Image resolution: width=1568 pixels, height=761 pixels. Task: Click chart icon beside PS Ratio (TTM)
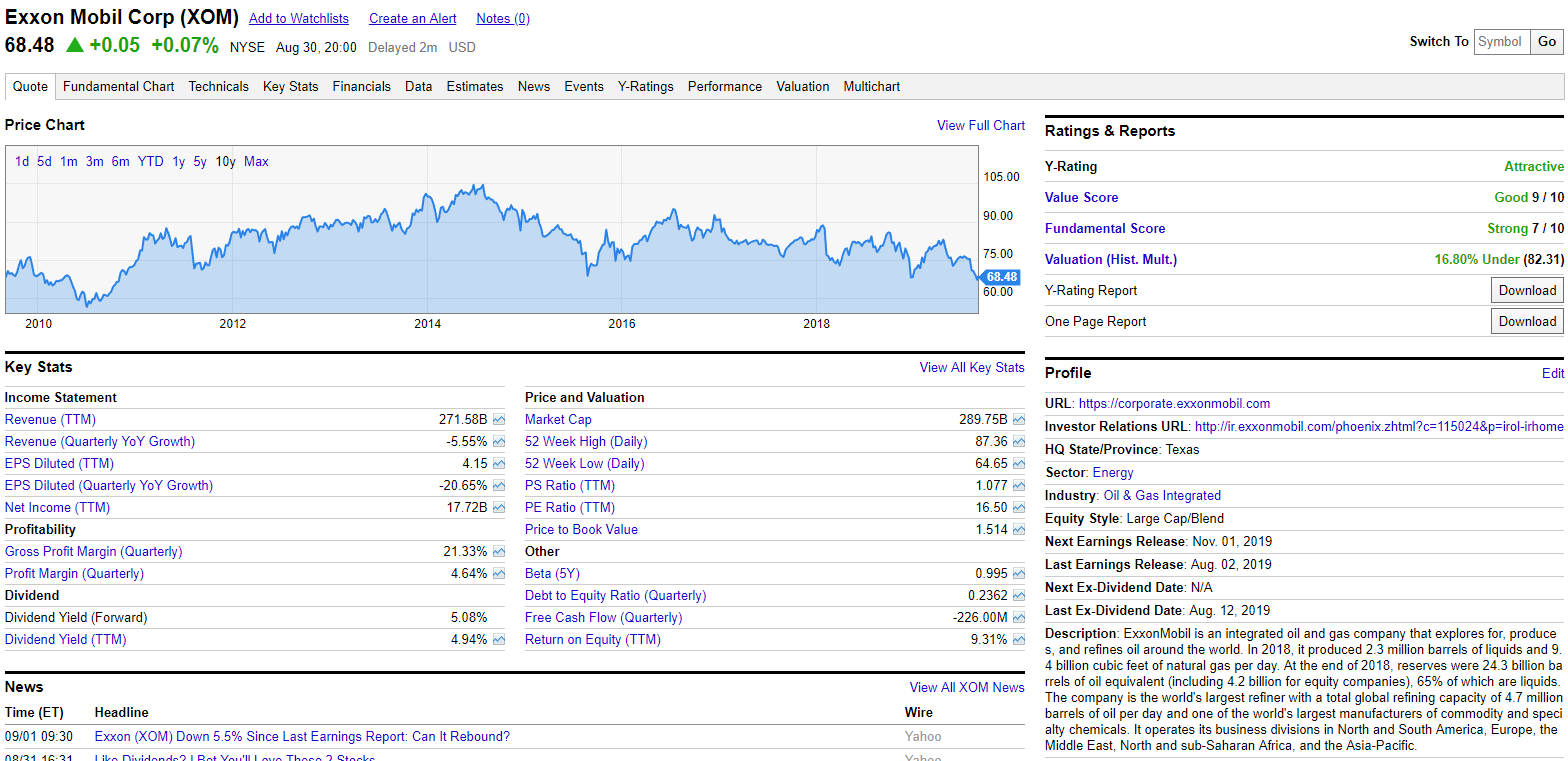pyautogui.click(x=1019, y=486)
